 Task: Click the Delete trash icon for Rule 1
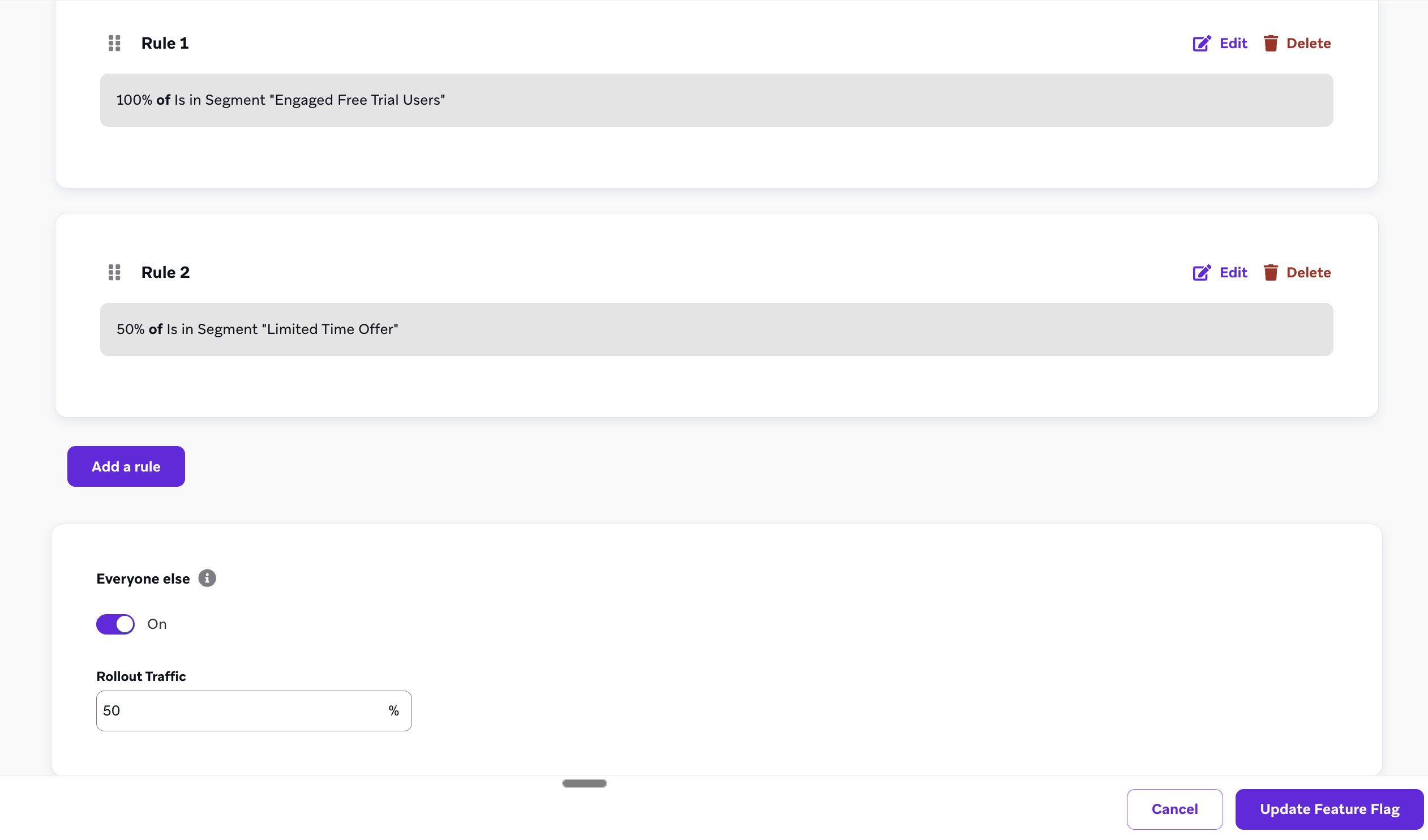pos(1271,43)
